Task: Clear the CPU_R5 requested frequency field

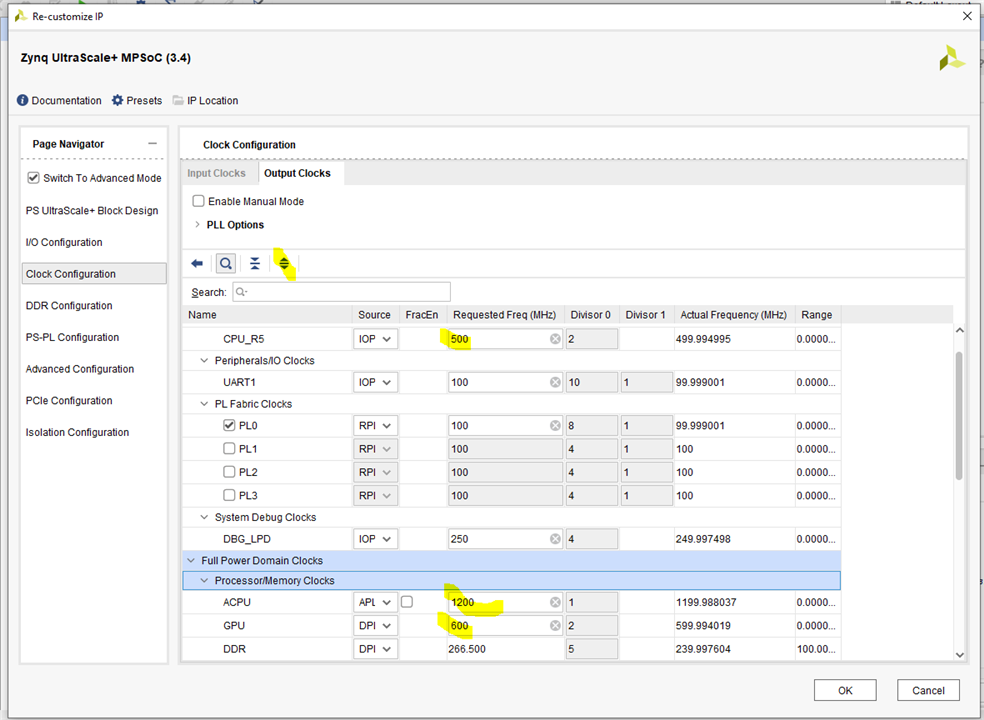Action: click(555, 339)
